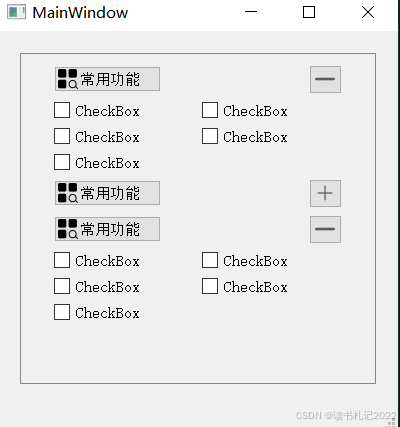This screenshot has width=400, height=427.
Task: Tick the top-left CheckBox in bottom section
Action: tap(62, 260)
